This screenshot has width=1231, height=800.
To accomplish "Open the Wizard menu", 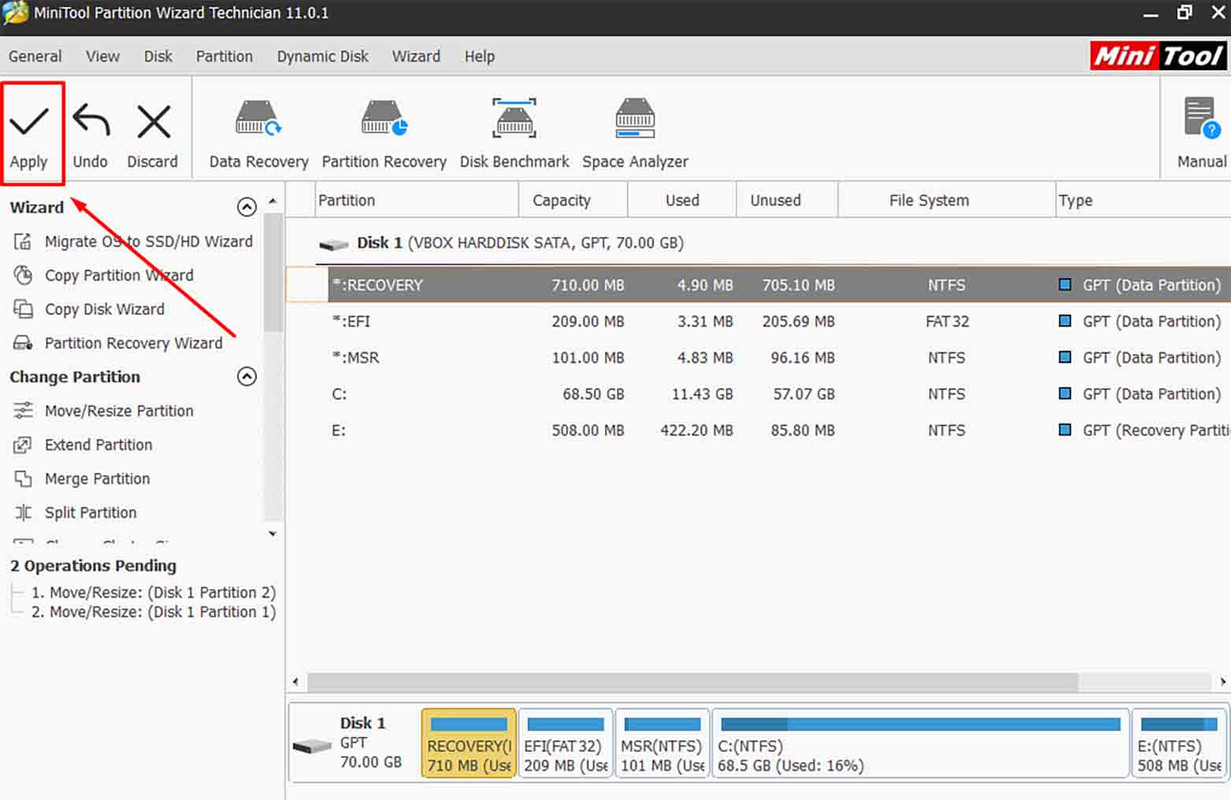I will 416,56.
